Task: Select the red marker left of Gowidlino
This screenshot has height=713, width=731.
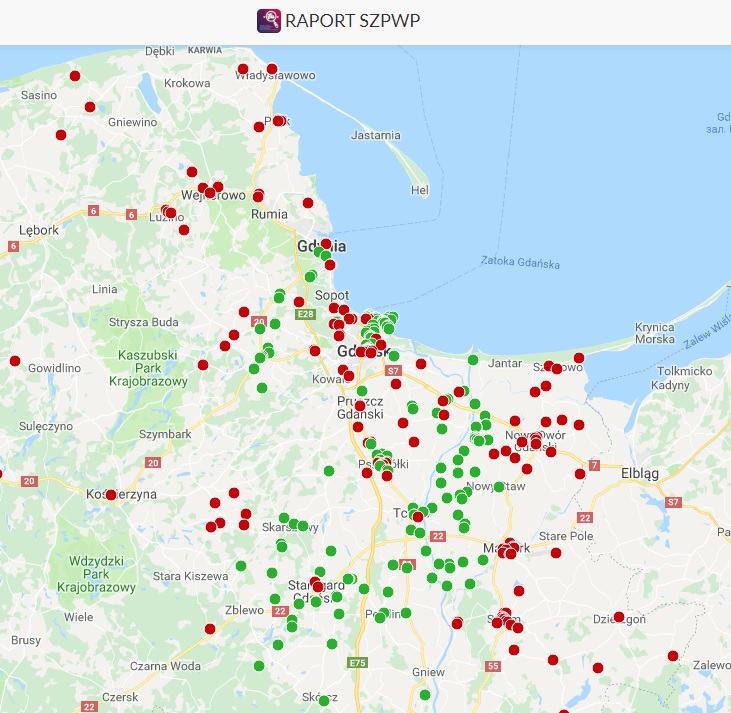Action: click(x=15, y=361)
